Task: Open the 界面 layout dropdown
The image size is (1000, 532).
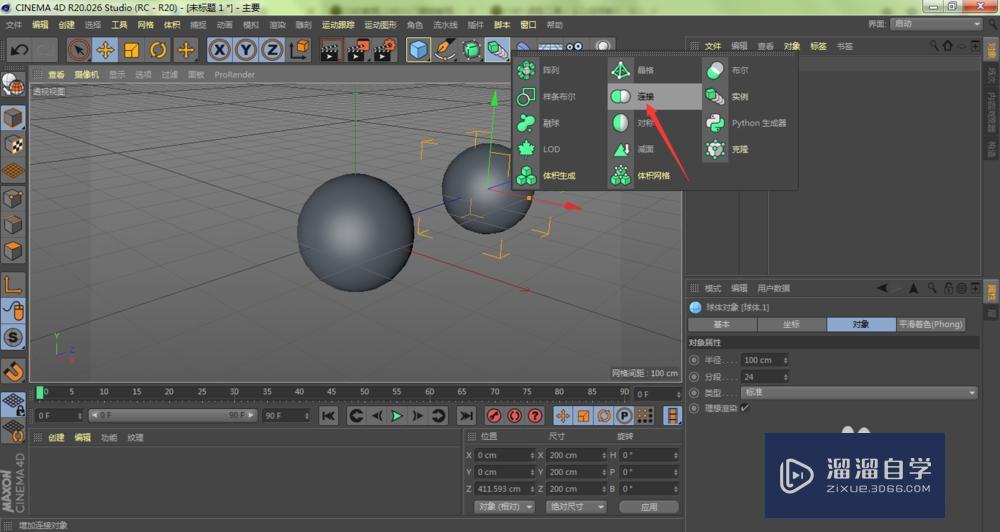Action: pos(936,24)
